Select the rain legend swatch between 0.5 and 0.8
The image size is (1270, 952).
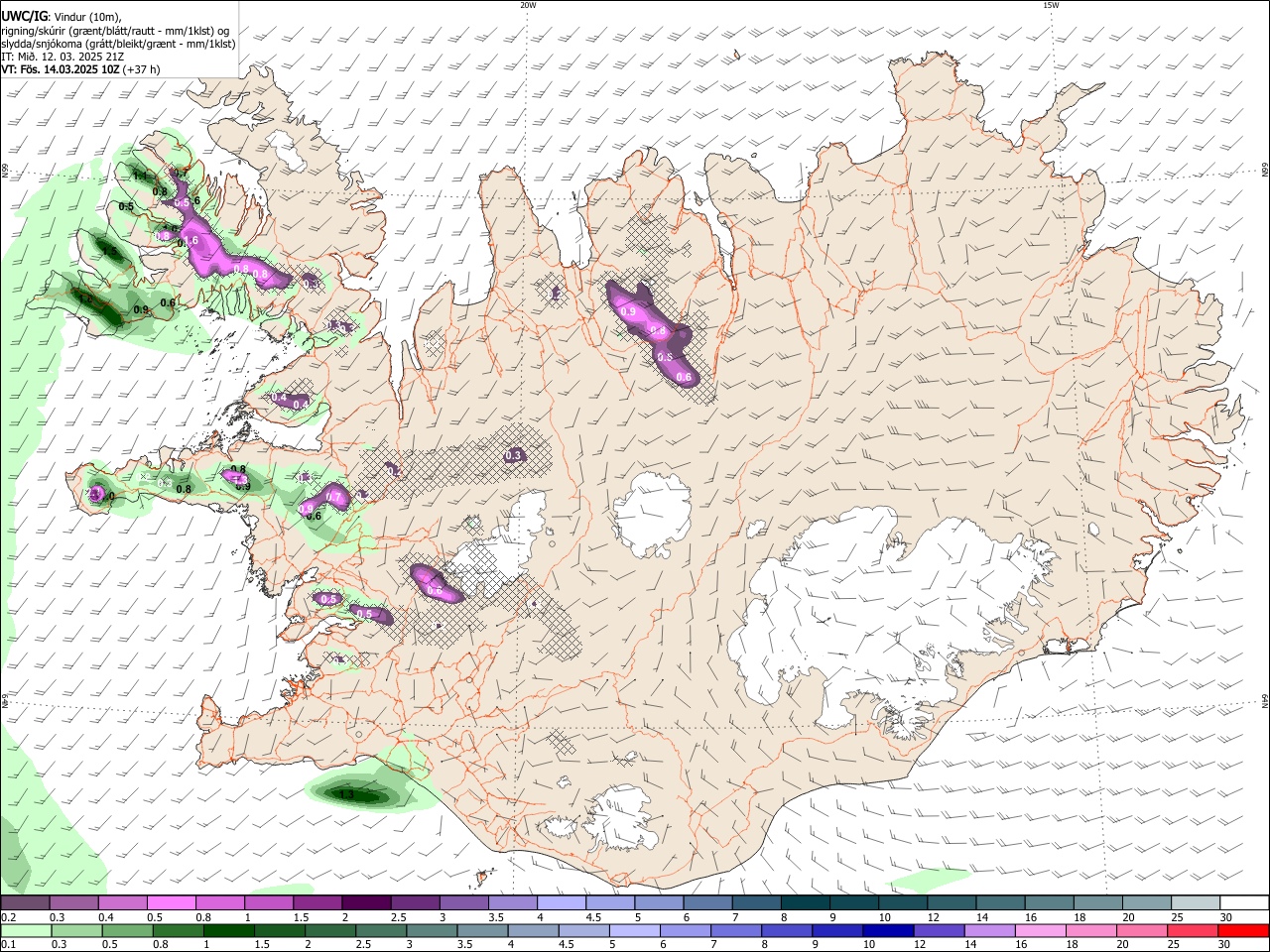tap(127, 930)
